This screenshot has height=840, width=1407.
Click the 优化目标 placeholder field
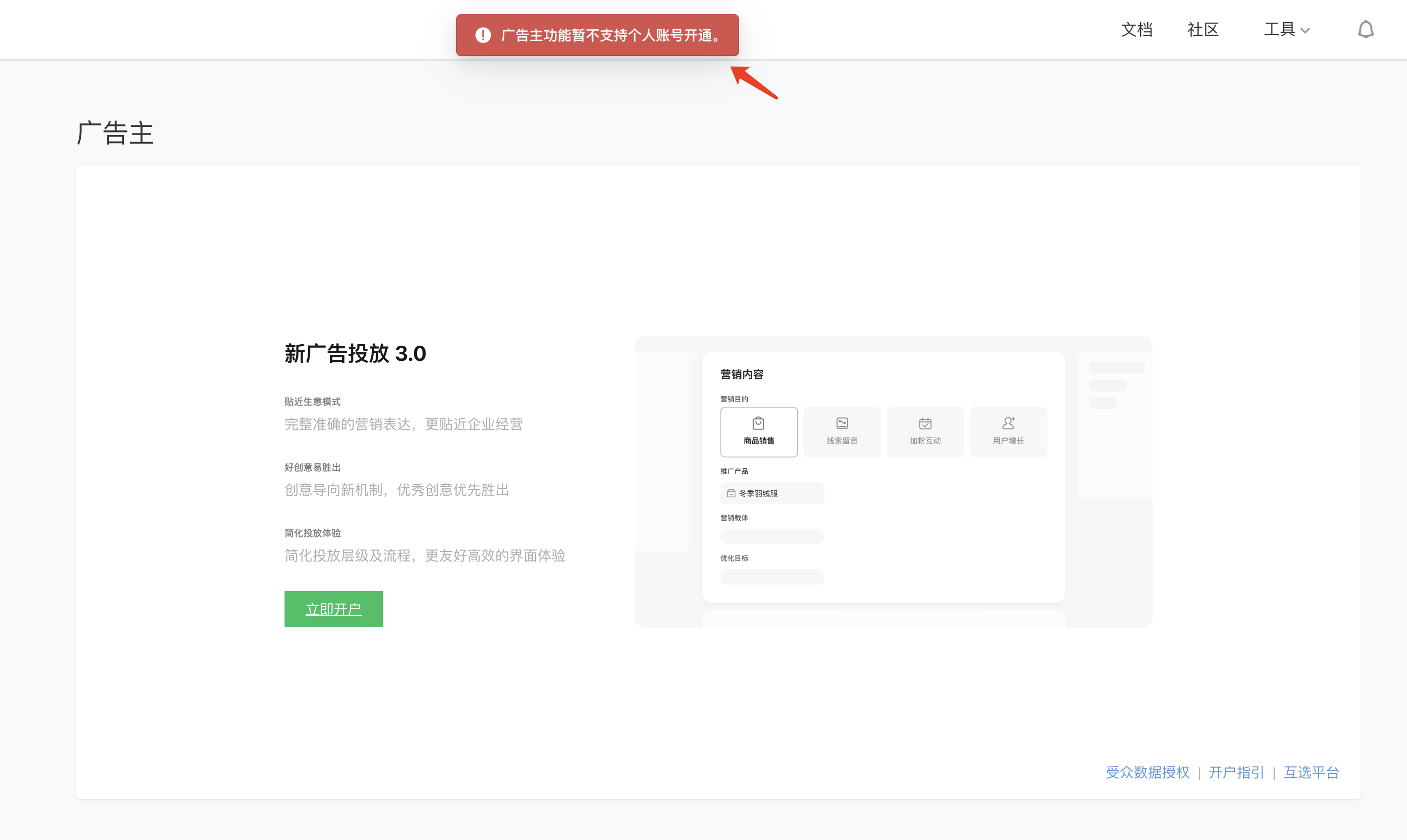pos(772,577)
